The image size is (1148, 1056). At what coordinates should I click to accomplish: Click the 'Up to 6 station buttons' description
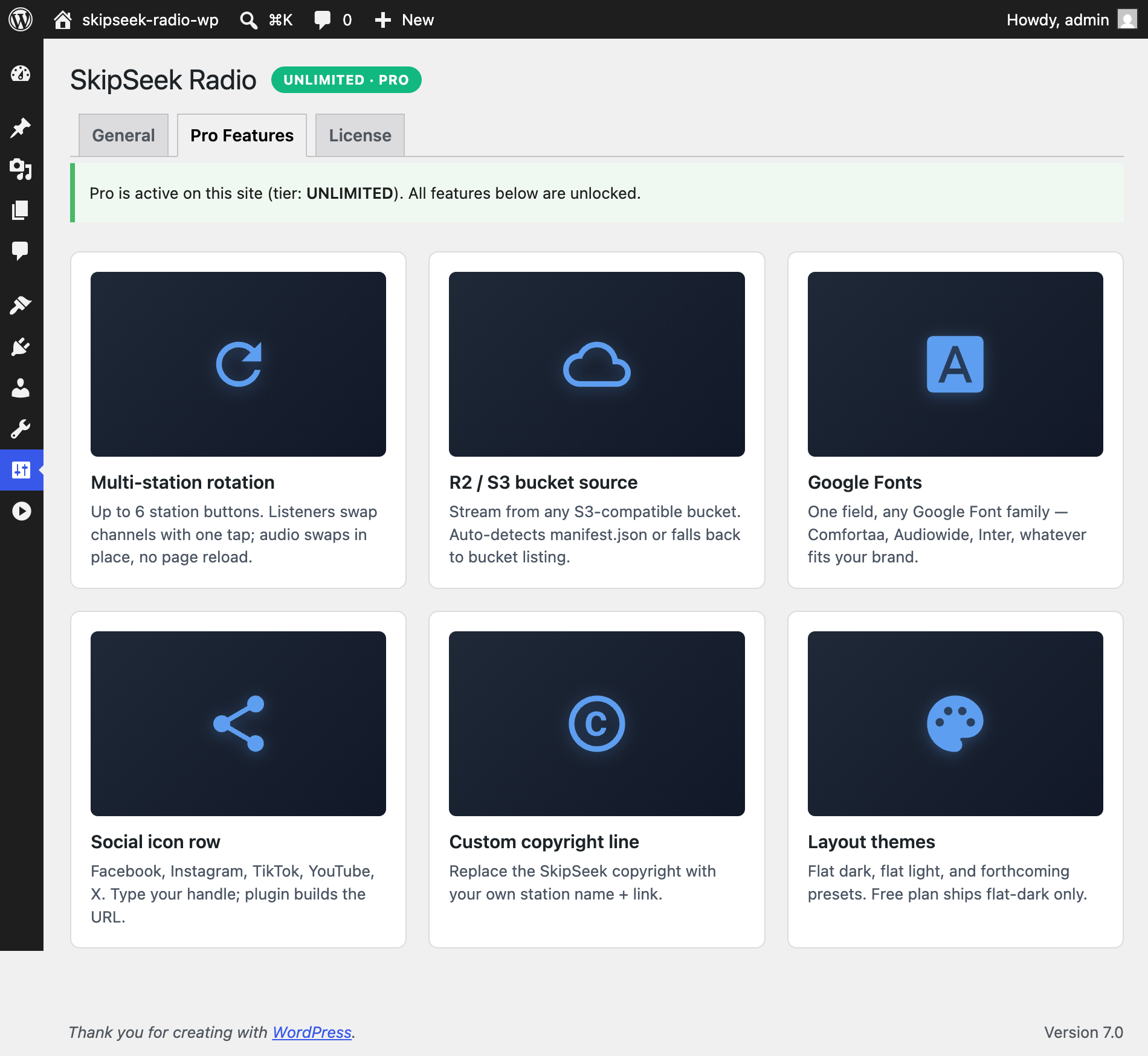pyautogui.click(x=234, y=535)
